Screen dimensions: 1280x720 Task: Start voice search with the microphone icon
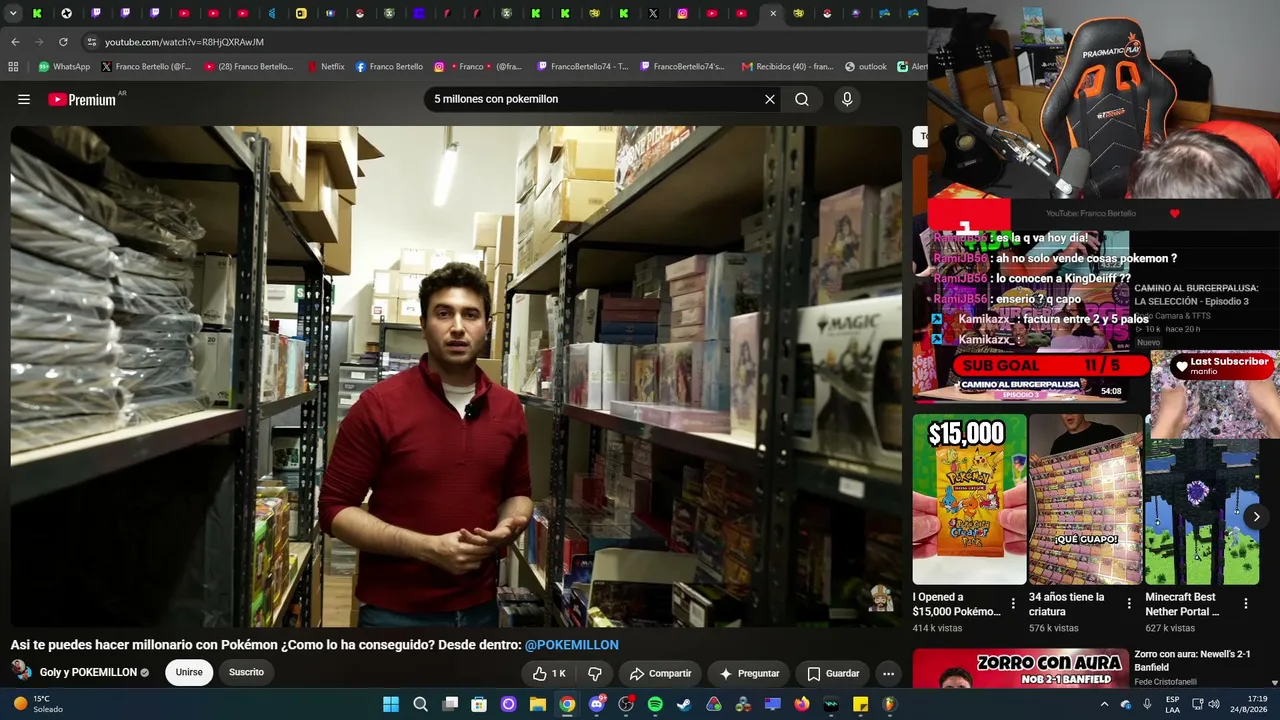[x=847, y=99]
